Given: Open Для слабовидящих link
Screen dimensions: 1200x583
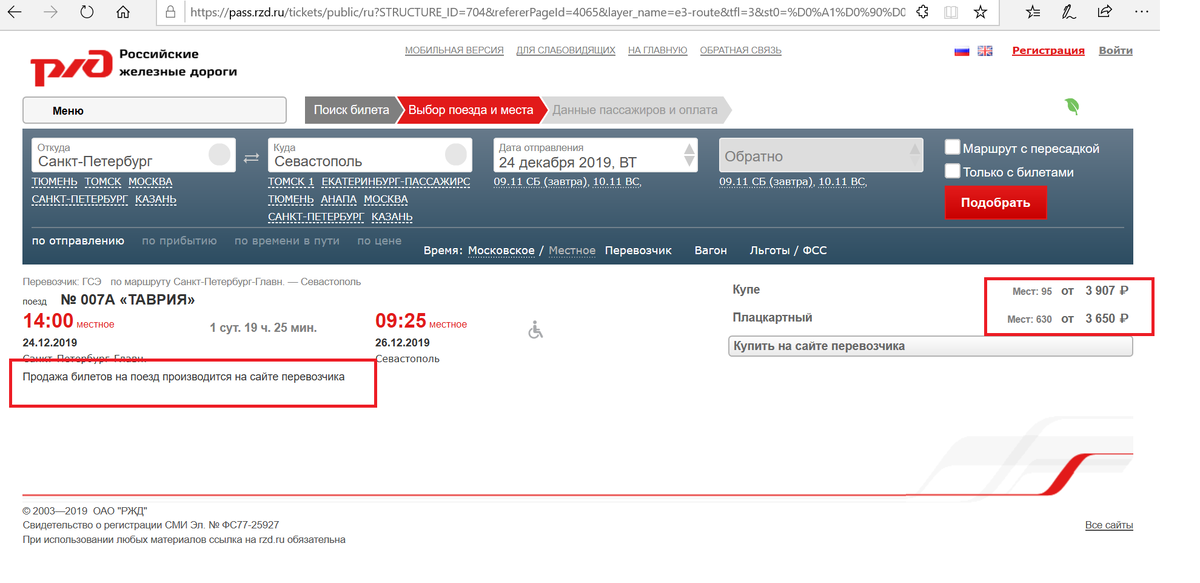Looking at the screenshot, I should tap(566, 50).
